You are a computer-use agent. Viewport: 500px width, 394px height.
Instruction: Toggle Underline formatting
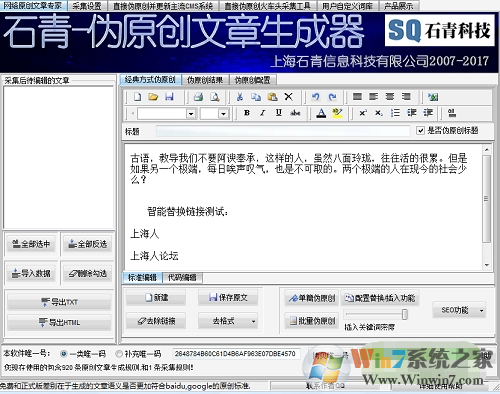coord(279,113)
